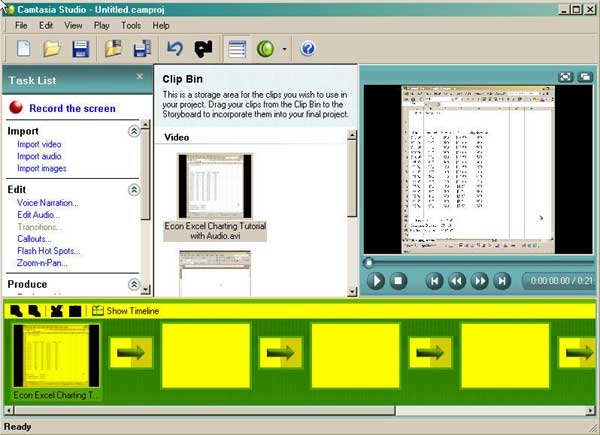Click the transition arrow after the Econ Excel storyboard clip
This screenshot has height=435, width=600.
pos(131,352)
